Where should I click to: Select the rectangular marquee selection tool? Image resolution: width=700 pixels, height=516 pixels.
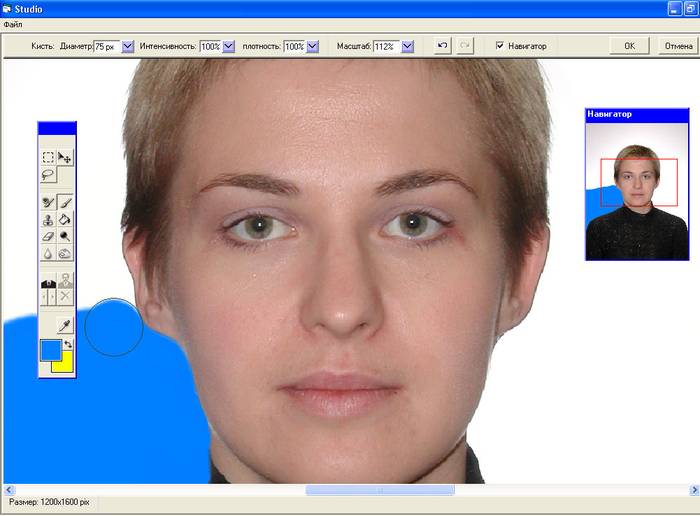click(x=48, y=157)
